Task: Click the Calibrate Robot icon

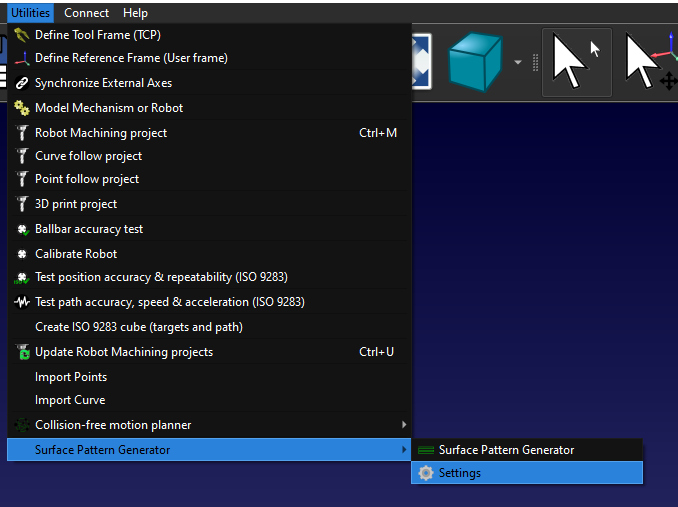Action: click(22, 254)
